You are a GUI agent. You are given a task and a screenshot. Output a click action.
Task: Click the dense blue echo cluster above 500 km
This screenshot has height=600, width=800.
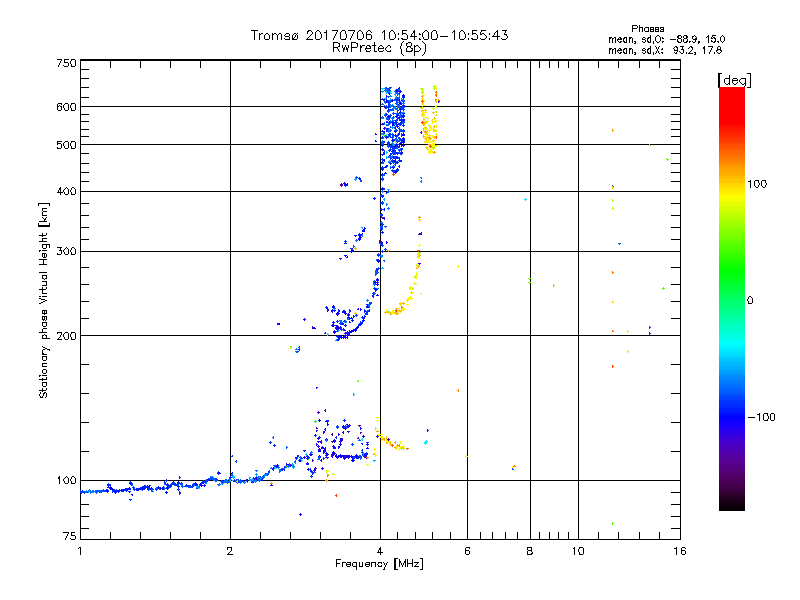click(x=393, y=130)
